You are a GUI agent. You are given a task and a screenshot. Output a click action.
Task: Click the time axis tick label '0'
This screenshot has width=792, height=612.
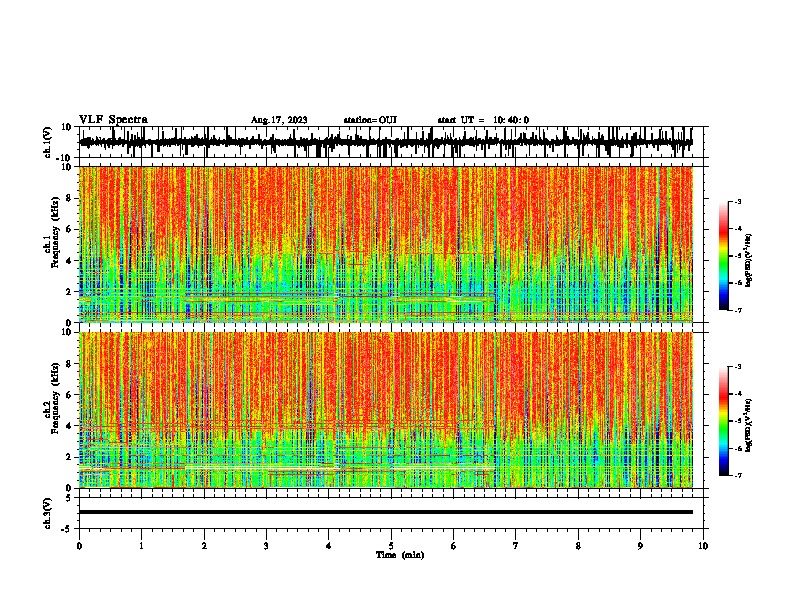click(79, 546)
